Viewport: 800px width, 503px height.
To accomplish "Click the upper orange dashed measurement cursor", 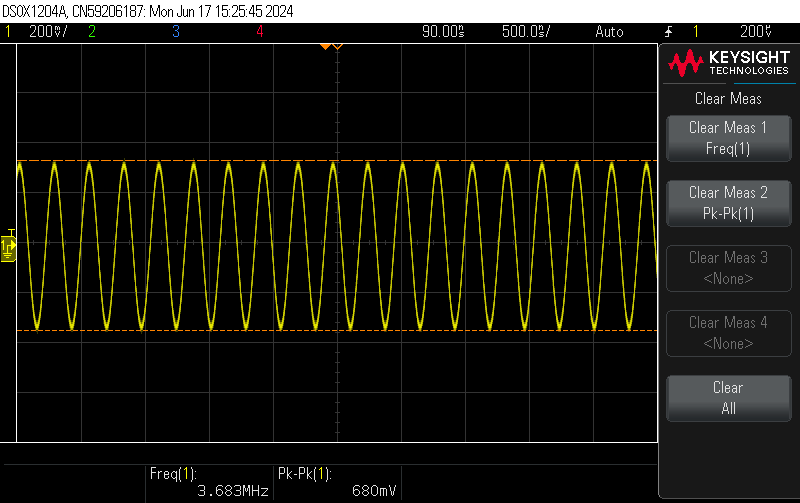I will click(337, 161).
